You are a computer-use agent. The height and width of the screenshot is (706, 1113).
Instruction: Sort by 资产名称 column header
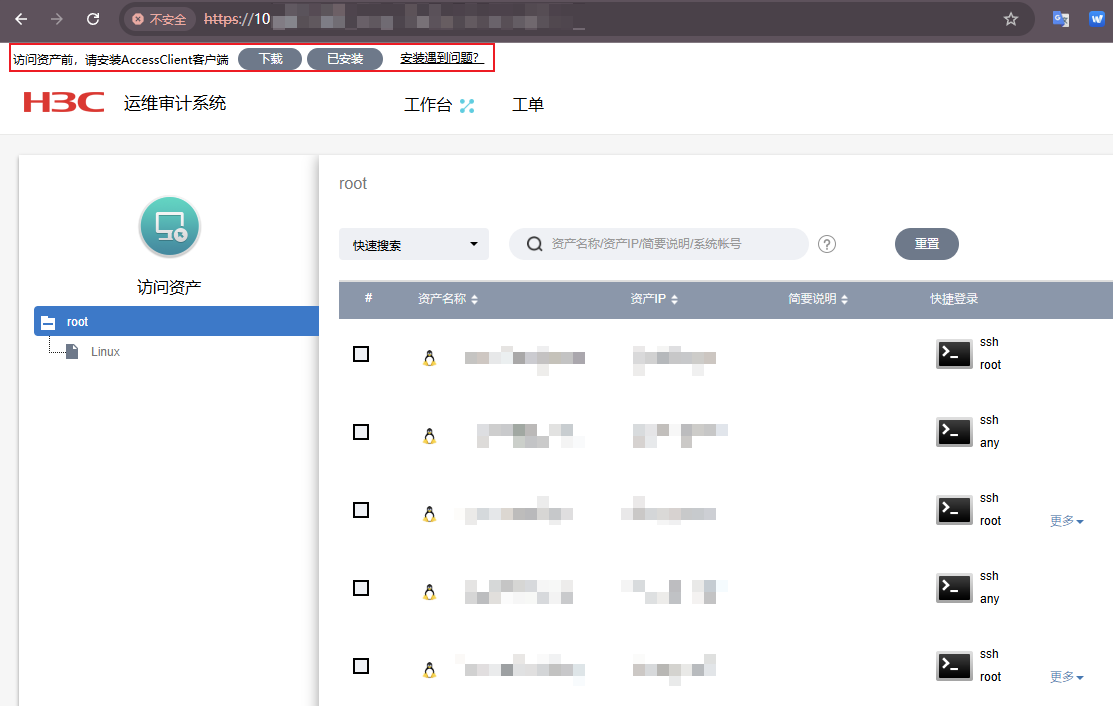(x=447, y=299)
